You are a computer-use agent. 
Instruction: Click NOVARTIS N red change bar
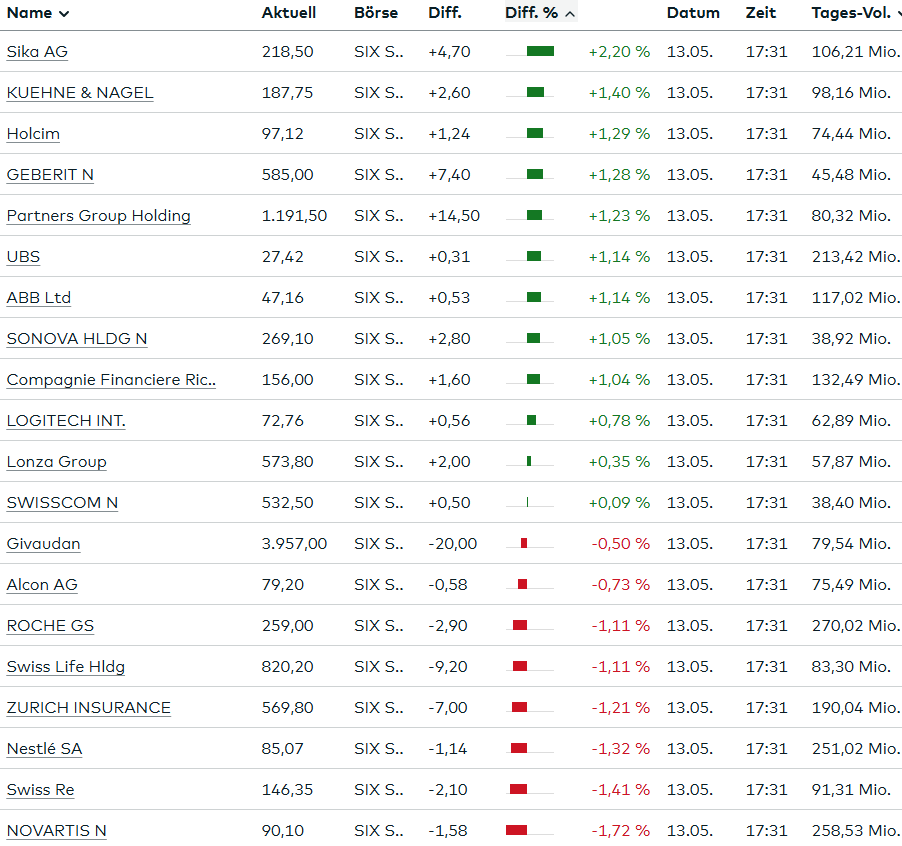point(517,830)
